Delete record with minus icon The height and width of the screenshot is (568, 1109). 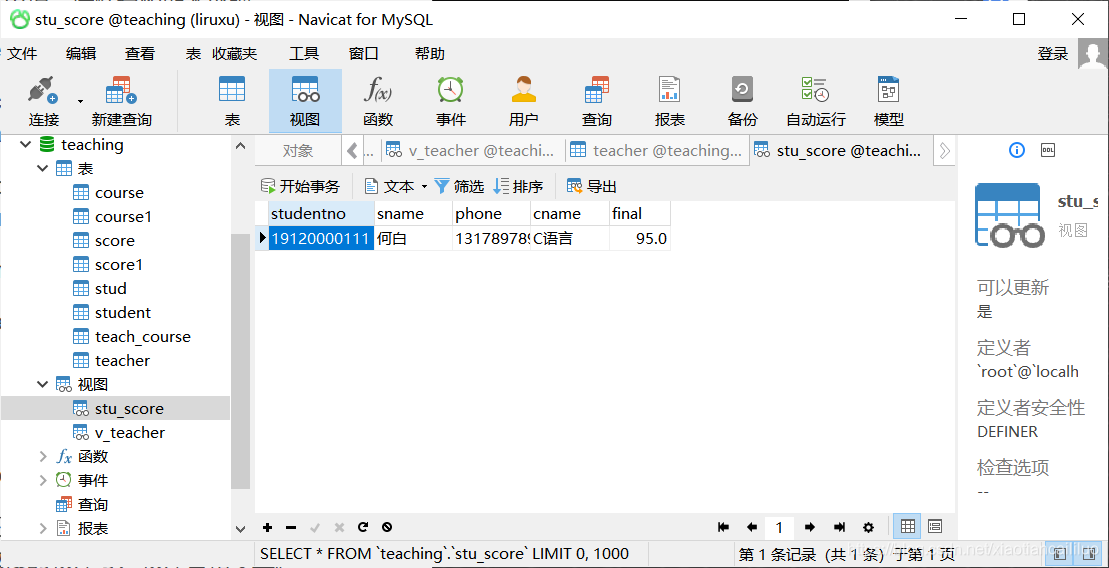pyautogui.click(x=291, y=527)
